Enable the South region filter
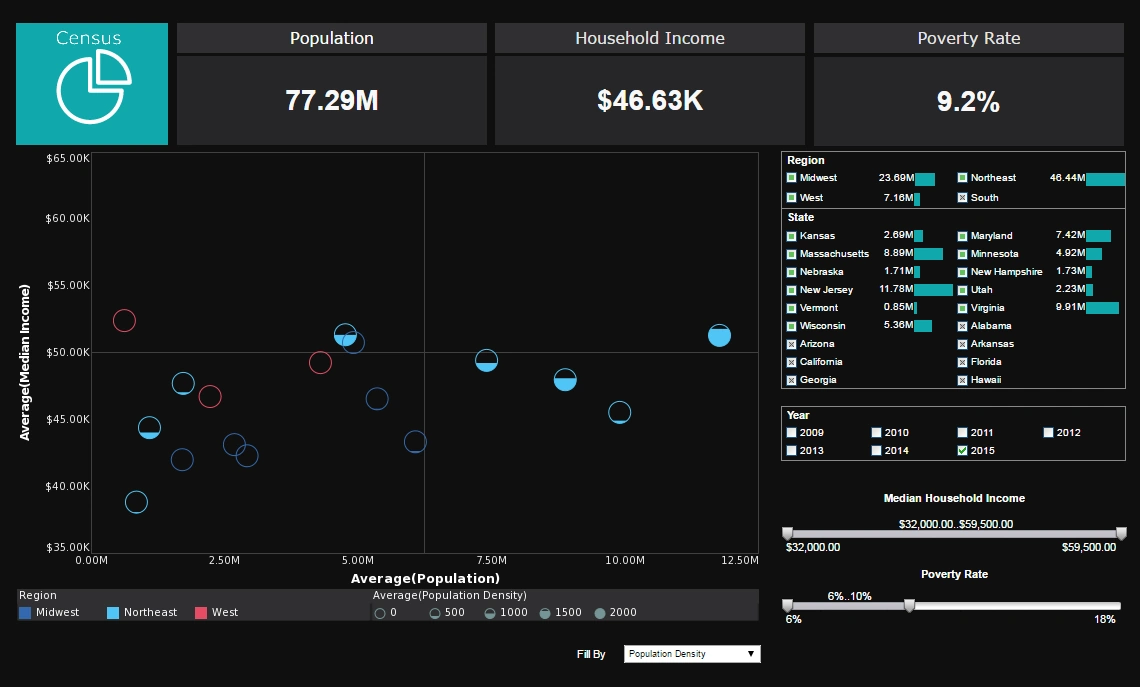The width and height of the screenshot is (1140, 687). point(962,198)
